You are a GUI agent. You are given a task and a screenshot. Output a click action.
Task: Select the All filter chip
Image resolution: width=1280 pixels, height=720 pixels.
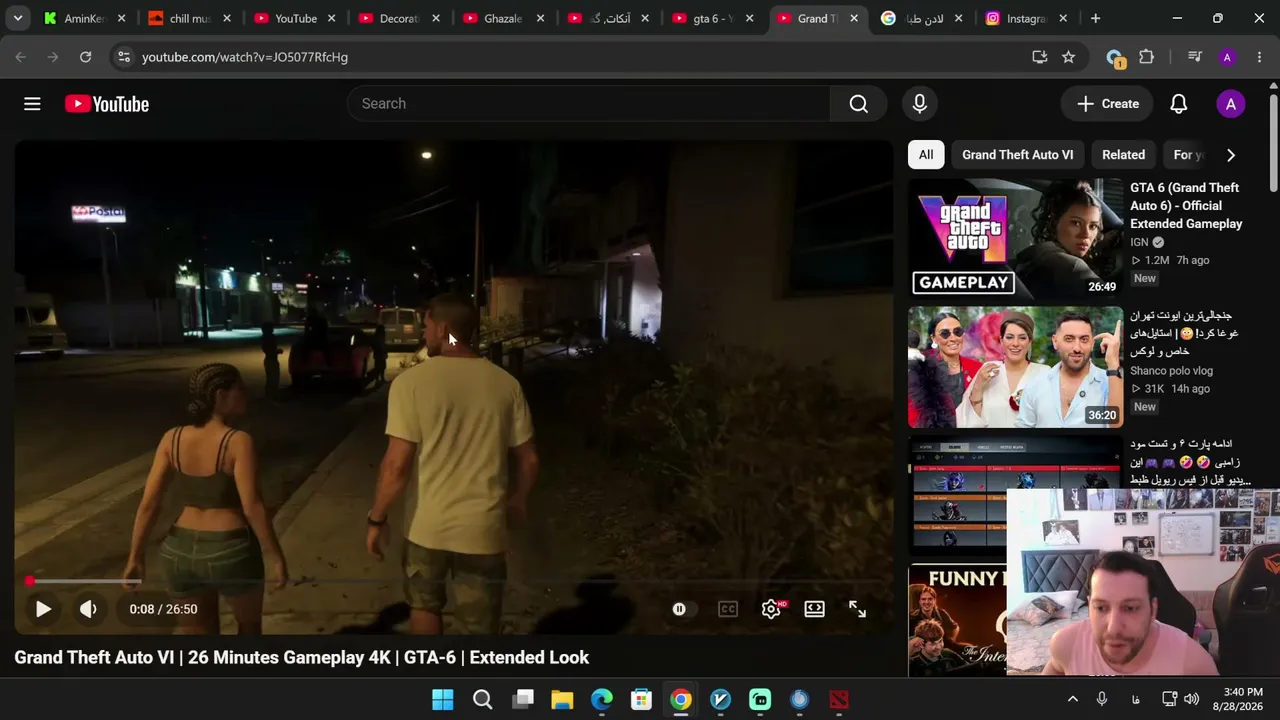(x=926, y=155)
